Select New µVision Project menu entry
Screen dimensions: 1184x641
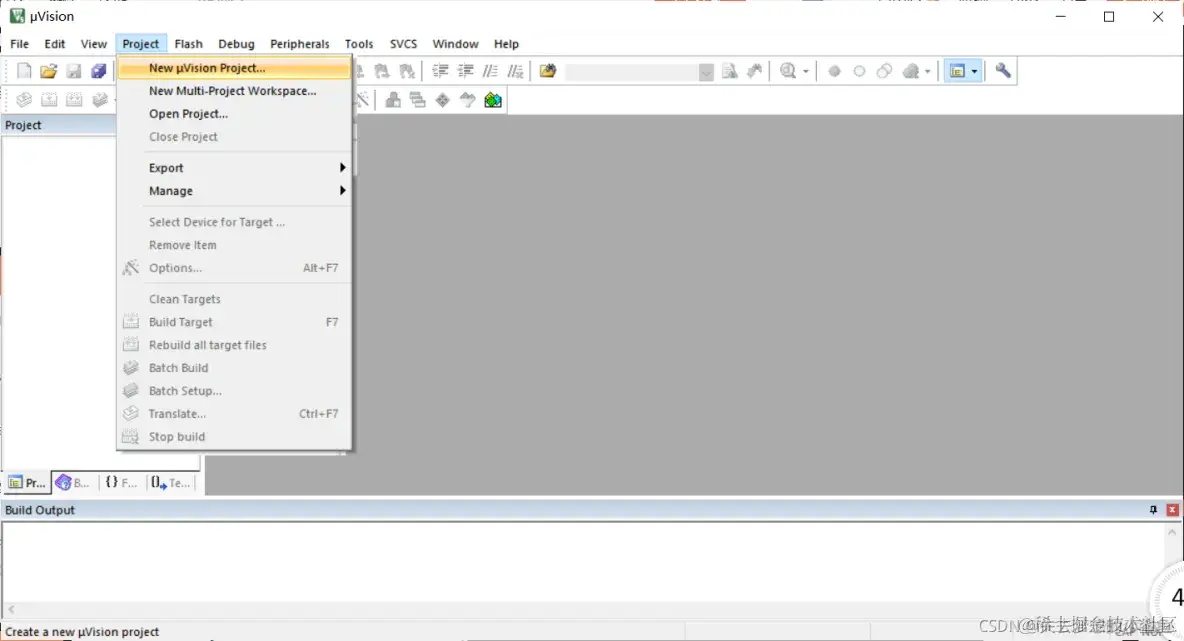pos(235,68)
